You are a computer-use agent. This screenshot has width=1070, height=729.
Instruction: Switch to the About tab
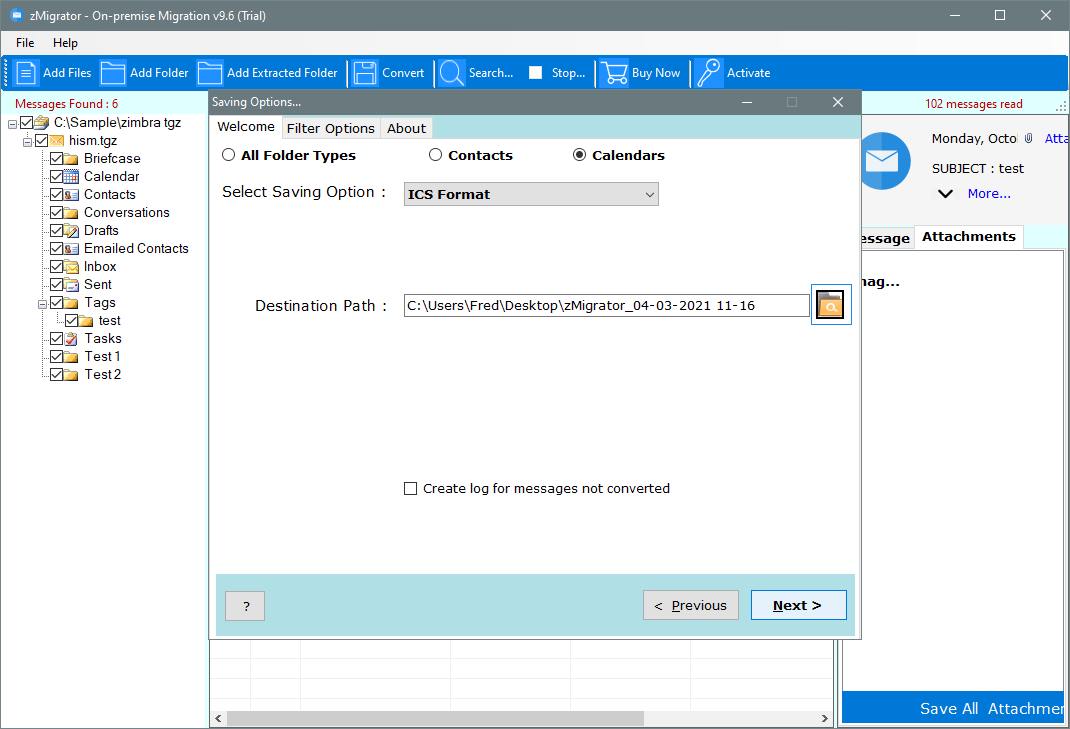click(x=407, y=128)
